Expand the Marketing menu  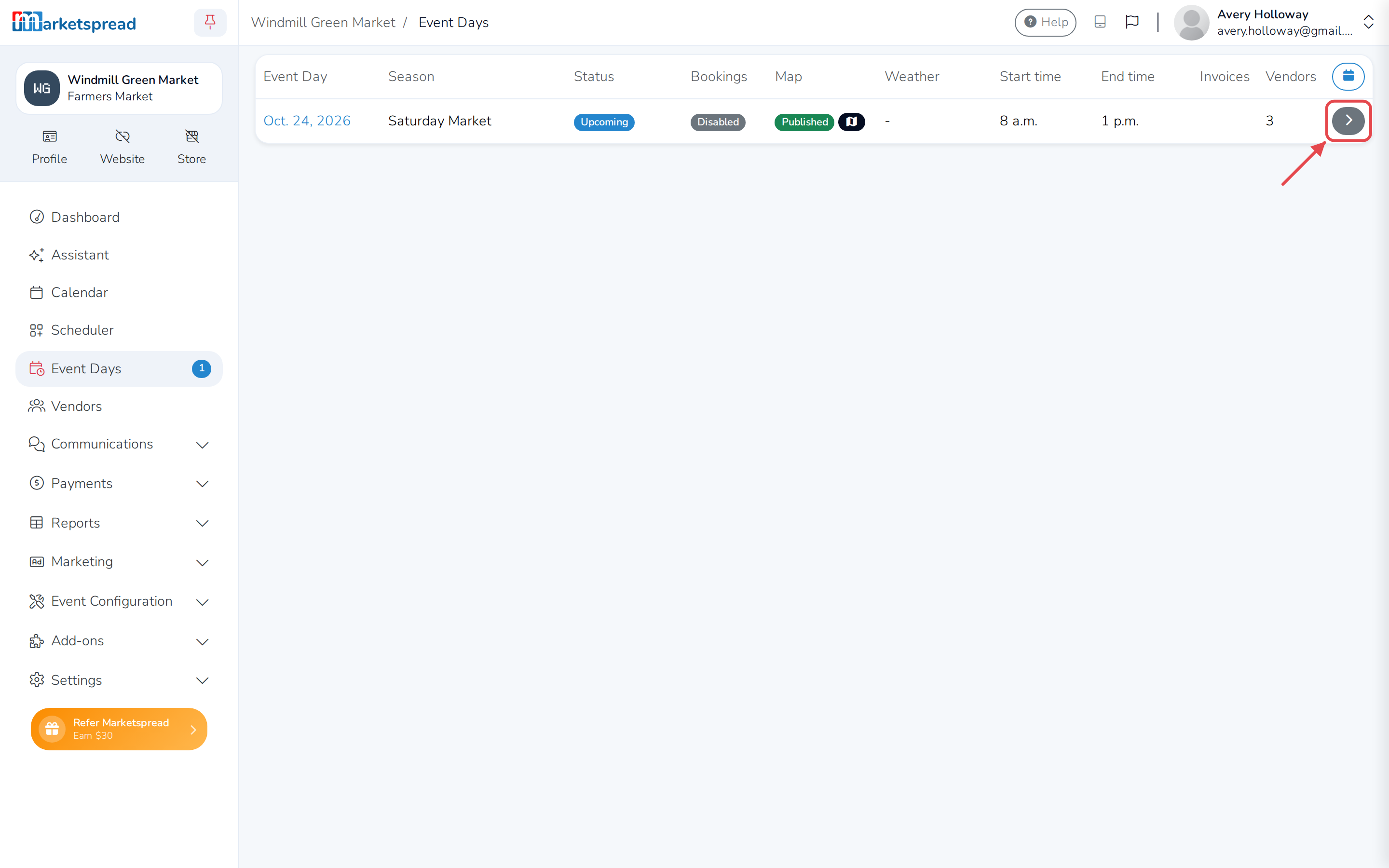(x=119, y=562)
